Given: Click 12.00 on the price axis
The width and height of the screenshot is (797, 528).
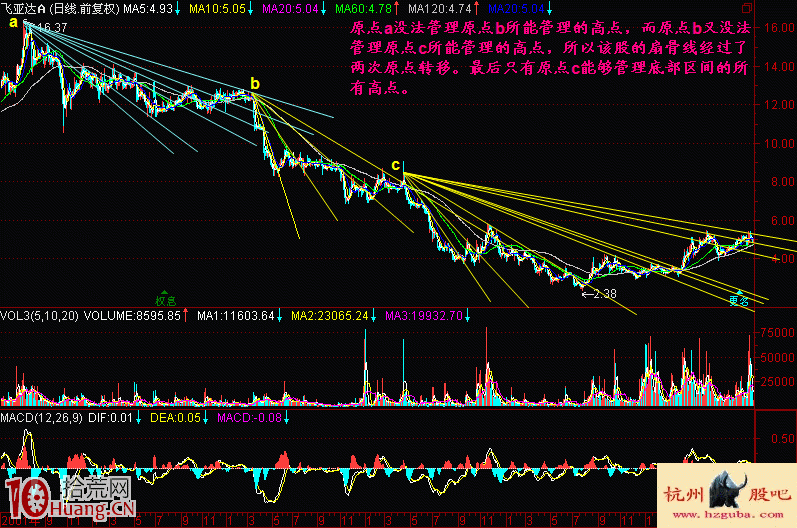Looking at the screenshot, I should (x=780, y=105).
